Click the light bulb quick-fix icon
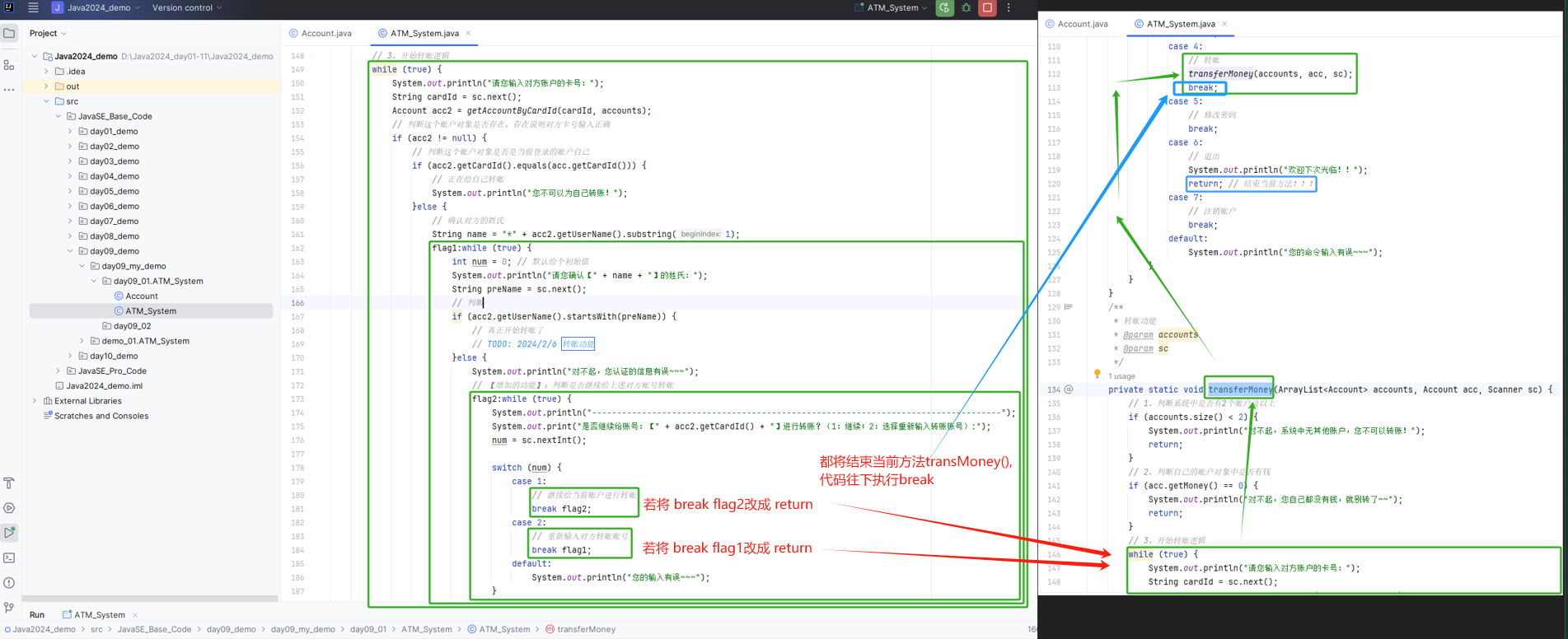 [1097, 374]
